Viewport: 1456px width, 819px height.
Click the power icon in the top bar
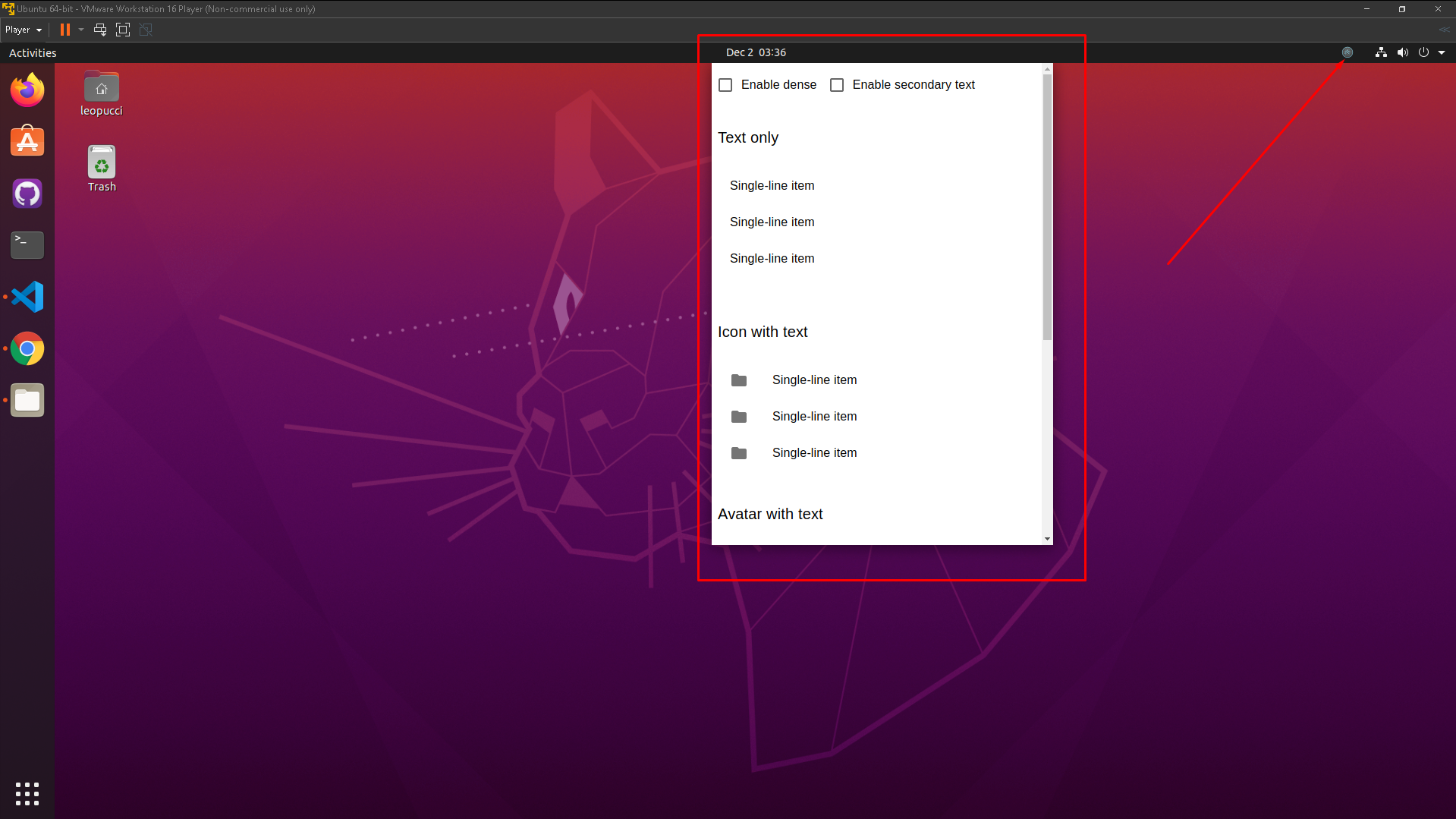coord(1423,52)
